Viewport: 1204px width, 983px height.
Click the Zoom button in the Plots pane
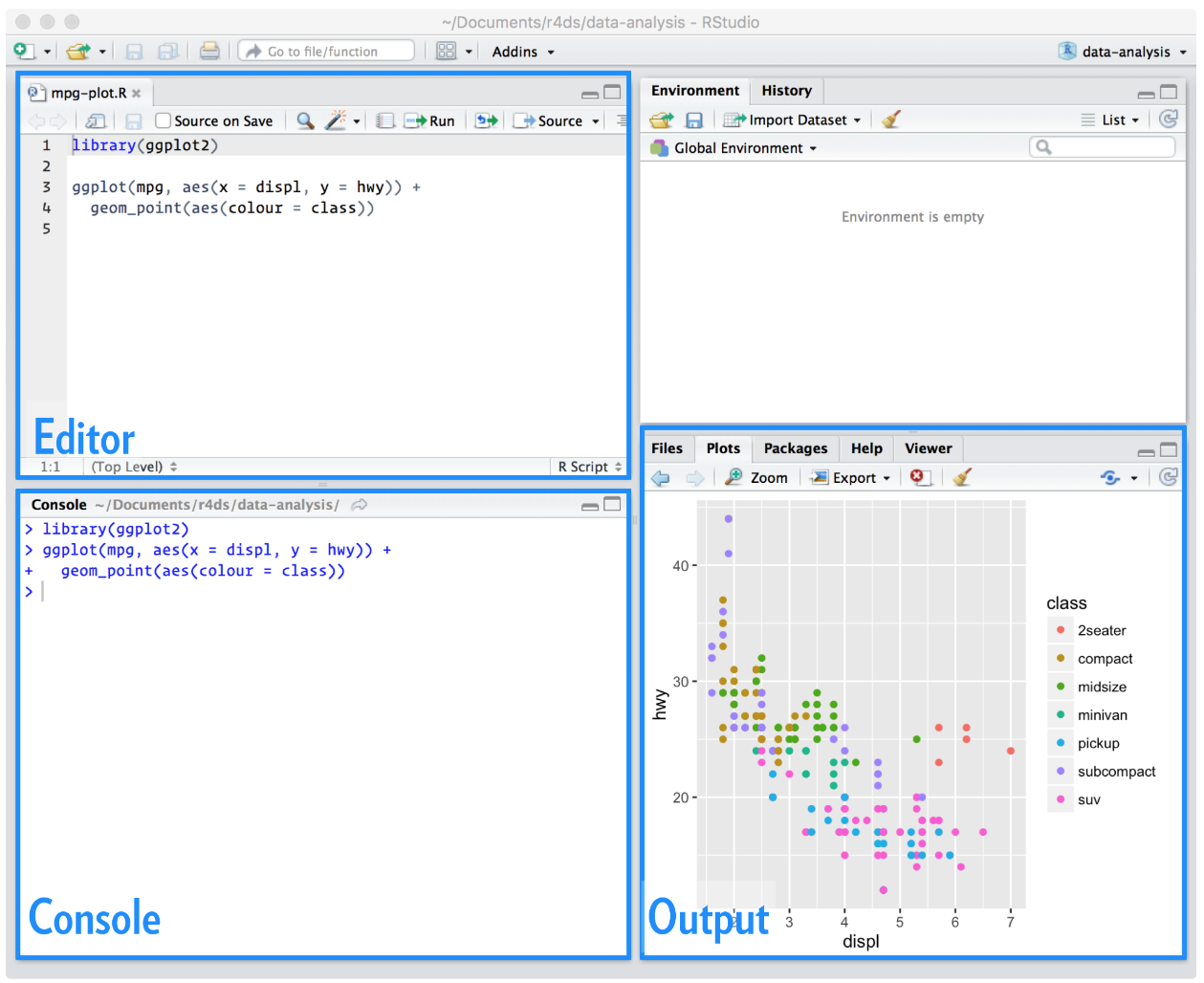click(x=756, y=478)
